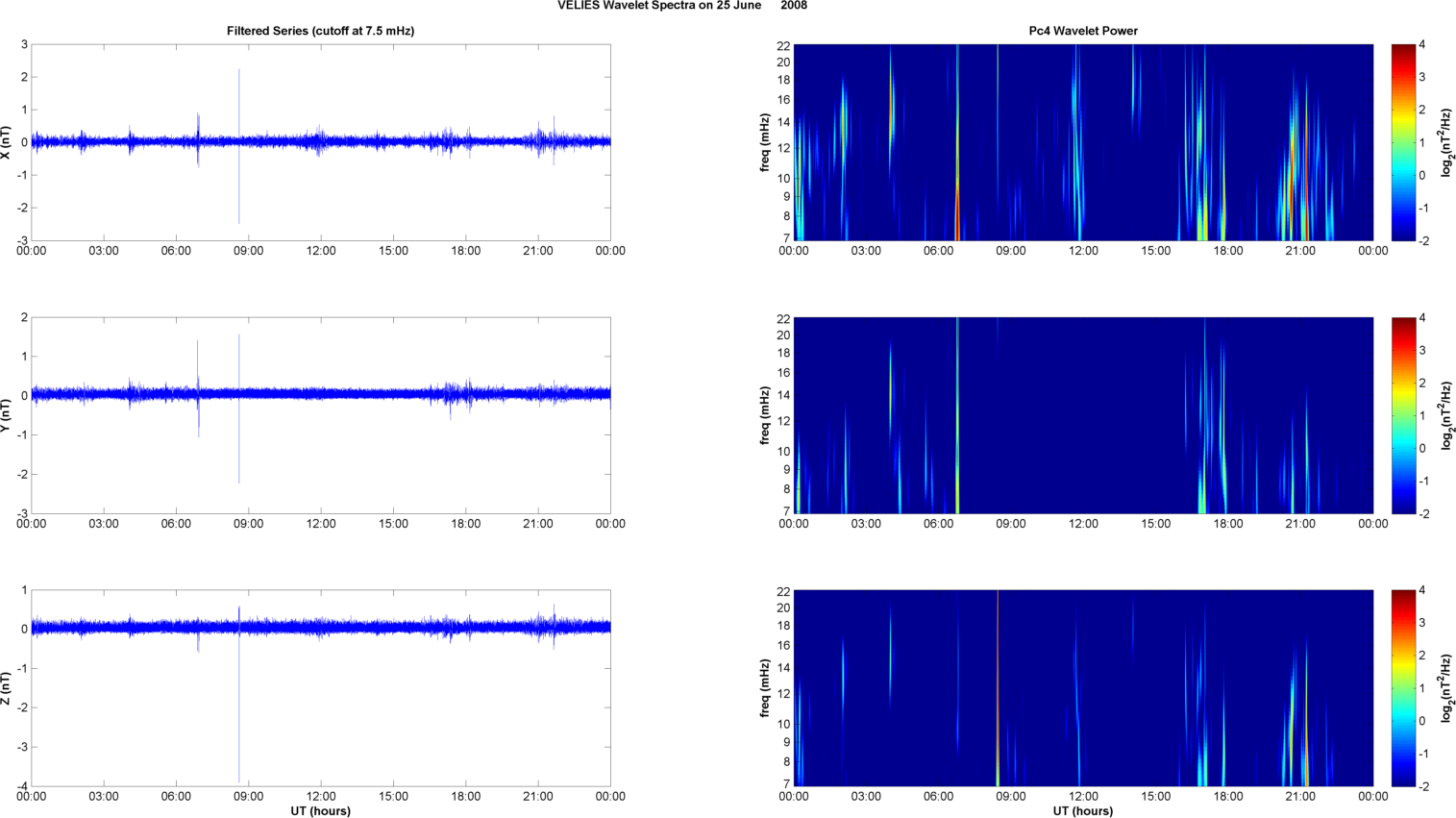Viewport: 1456px width, 818px height.
Task: Click the Y (nT) axis label
Action: click(7, 415)
